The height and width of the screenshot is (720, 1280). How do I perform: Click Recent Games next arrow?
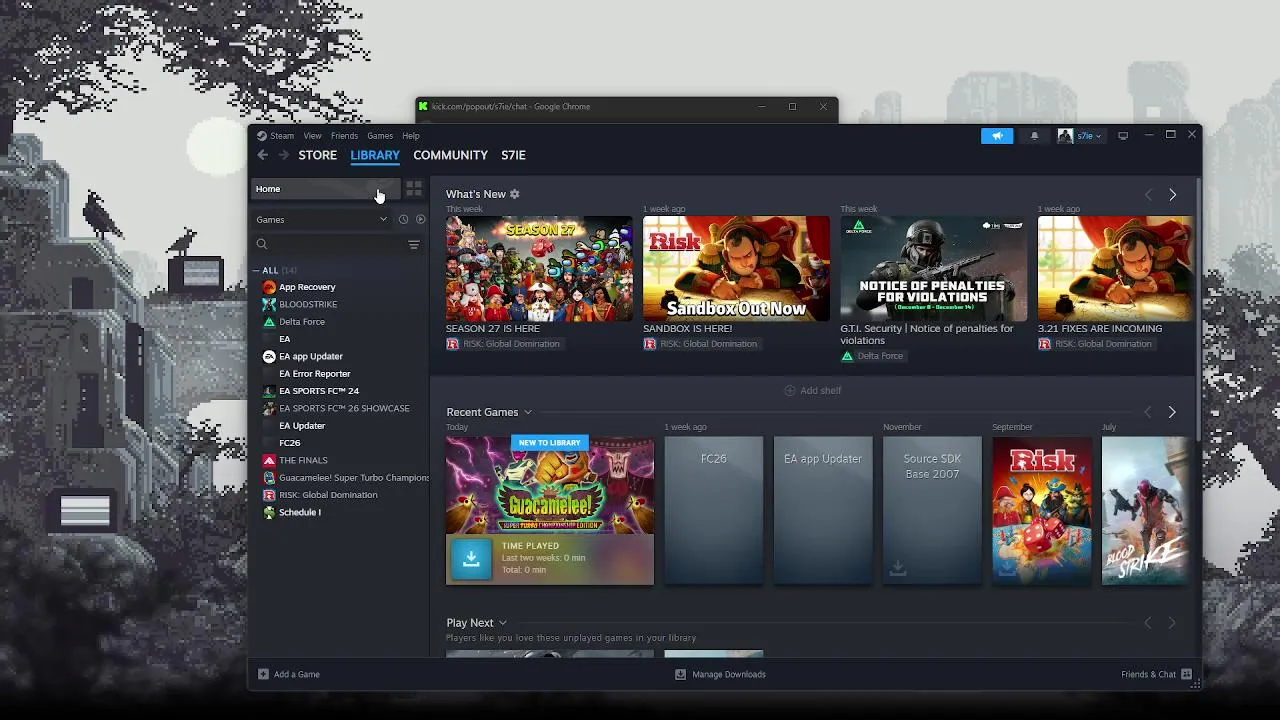tap(1173, 412)
